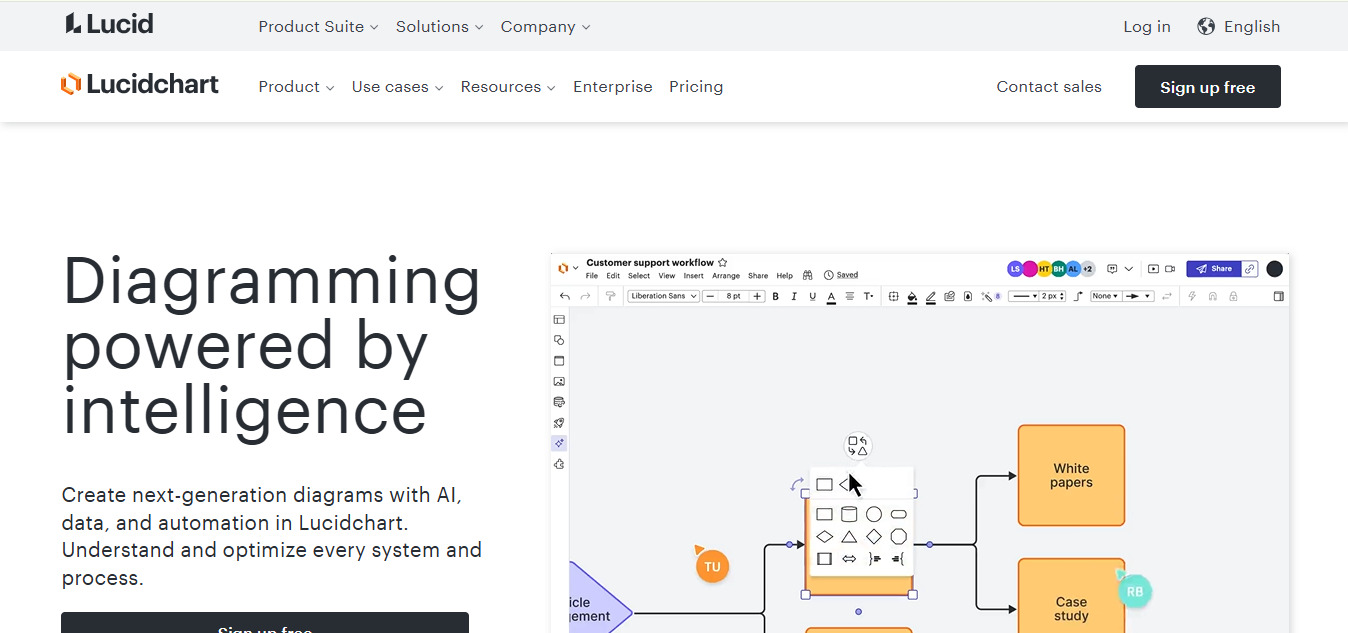Viewport: 1348px width, 633px height.
Task: Click the line path elbow icon
Action: pyautogui.click(x=1078, y=296)
